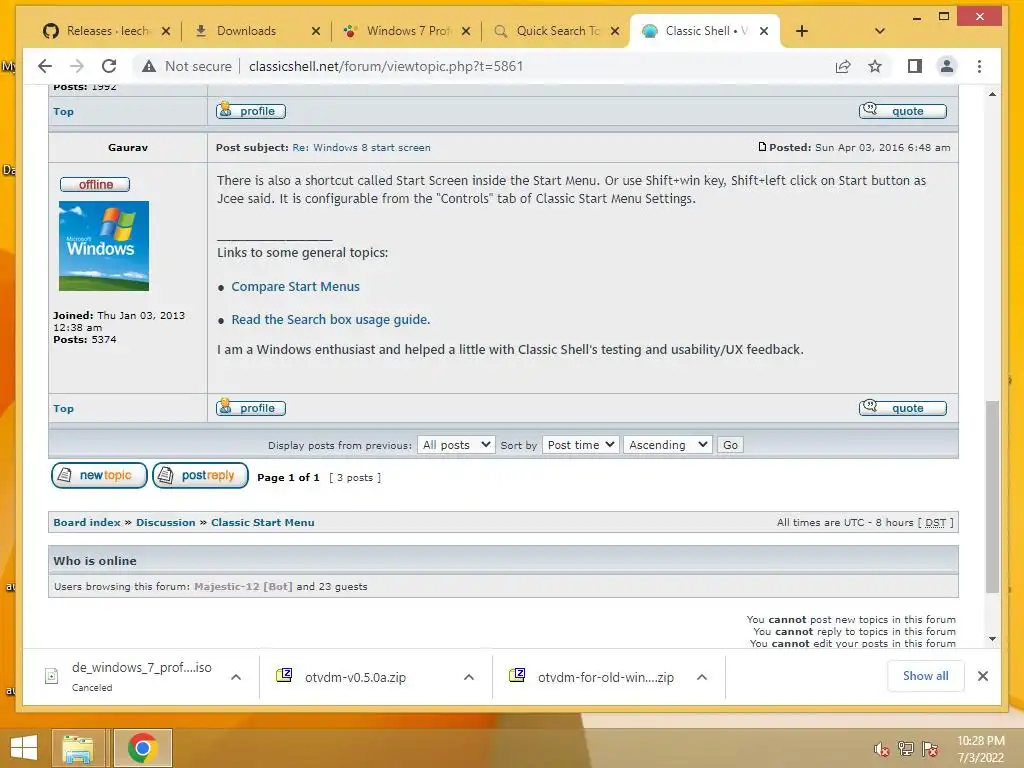Click the Not secure warning icon
The image size is (1024, 768).
149,66
